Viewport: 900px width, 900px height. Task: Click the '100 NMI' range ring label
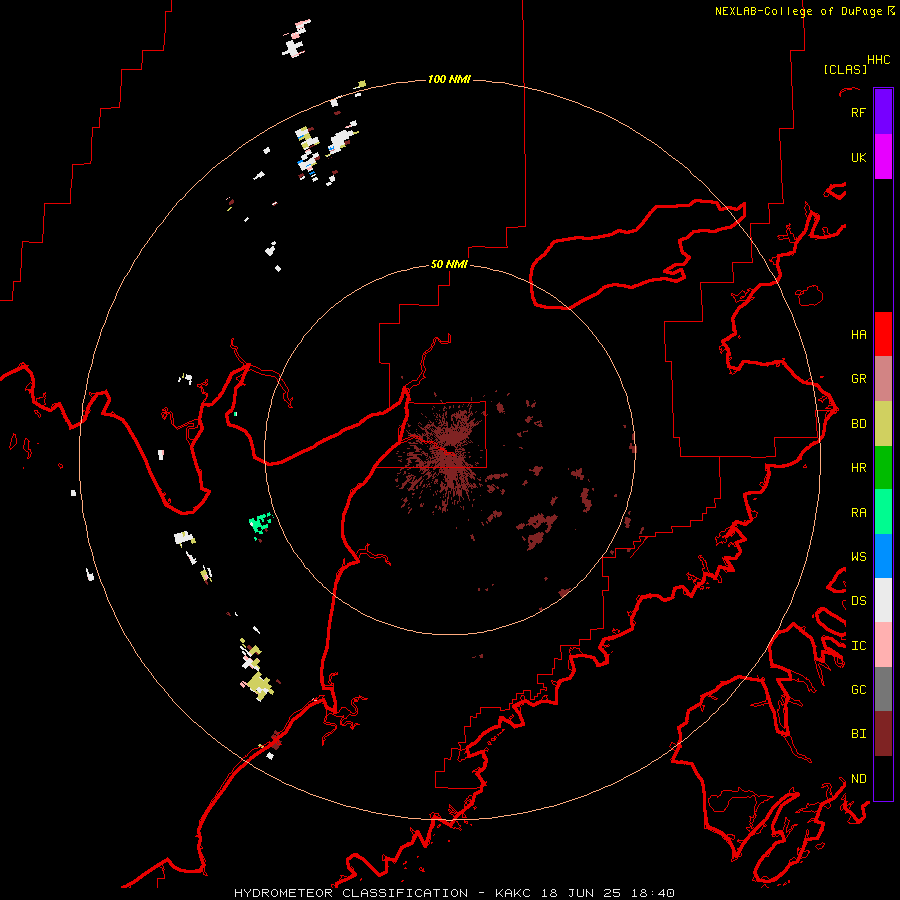tap(449, 79)
